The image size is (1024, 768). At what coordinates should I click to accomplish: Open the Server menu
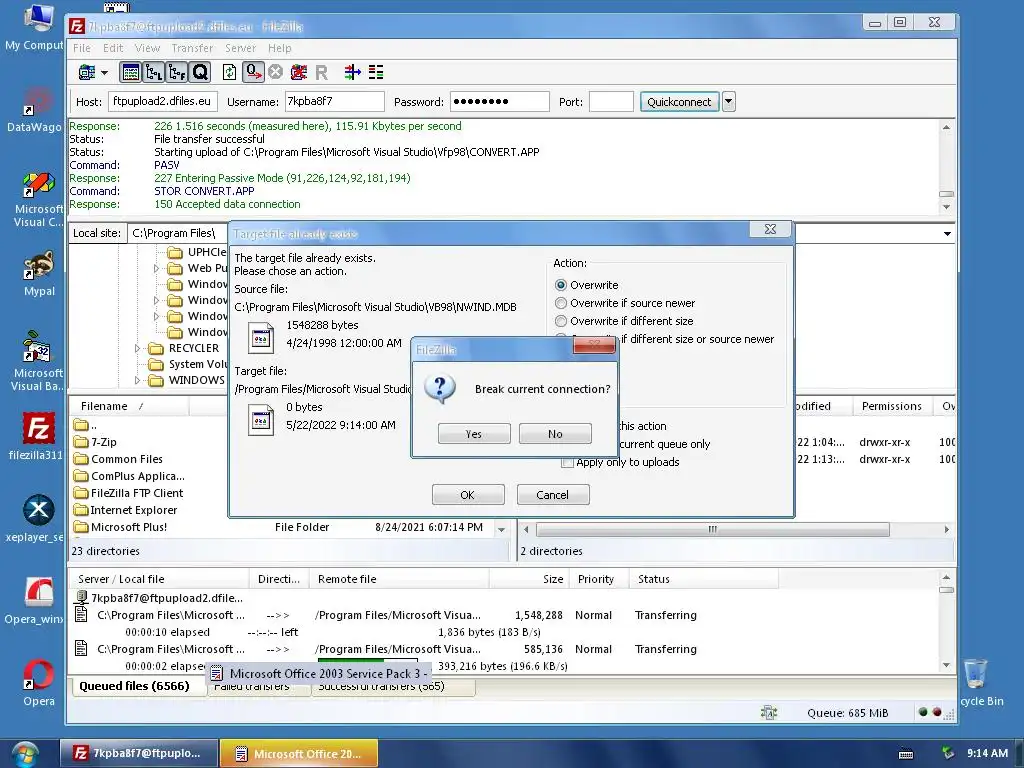(240, 48)
